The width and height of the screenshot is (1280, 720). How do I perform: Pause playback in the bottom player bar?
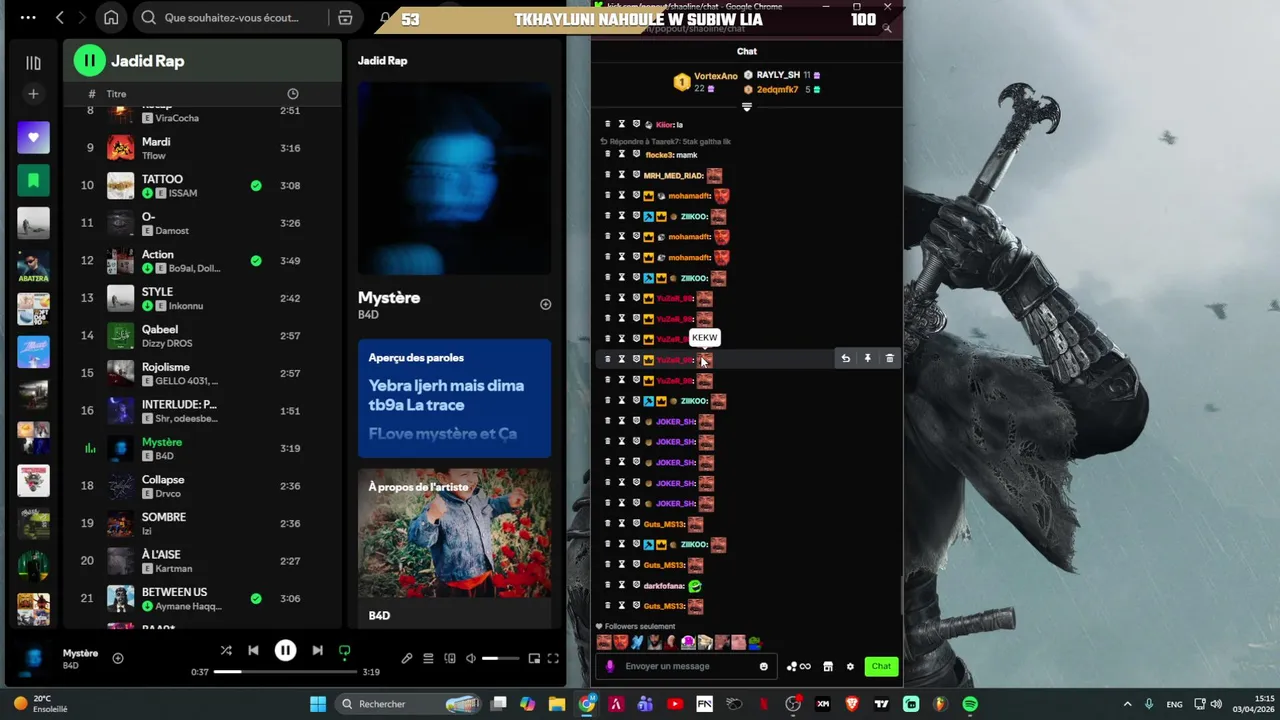pos(285,651)
